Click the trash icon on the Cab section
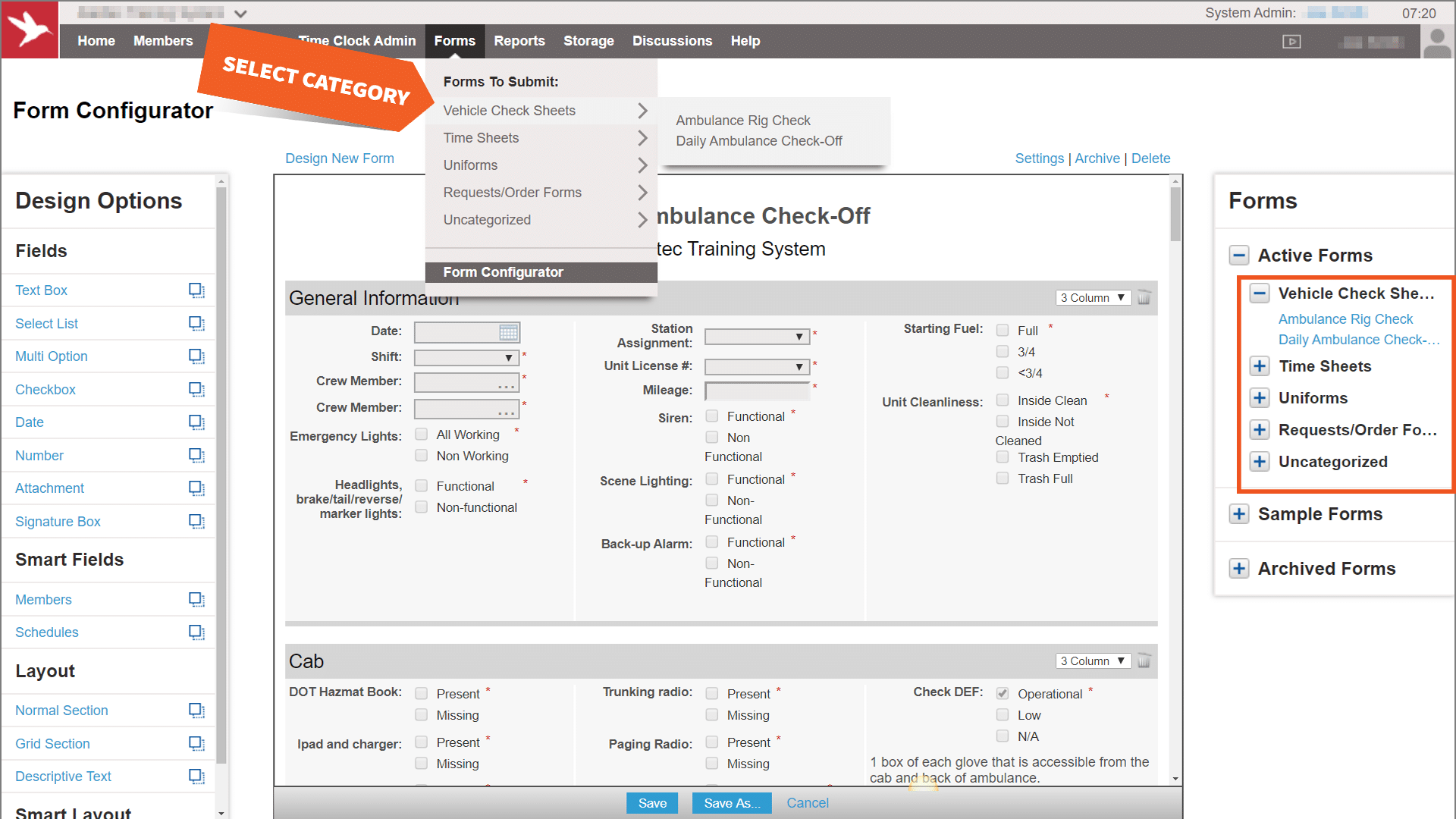Viewport: 1456px width, 819px height. [x=1144, y=661]
